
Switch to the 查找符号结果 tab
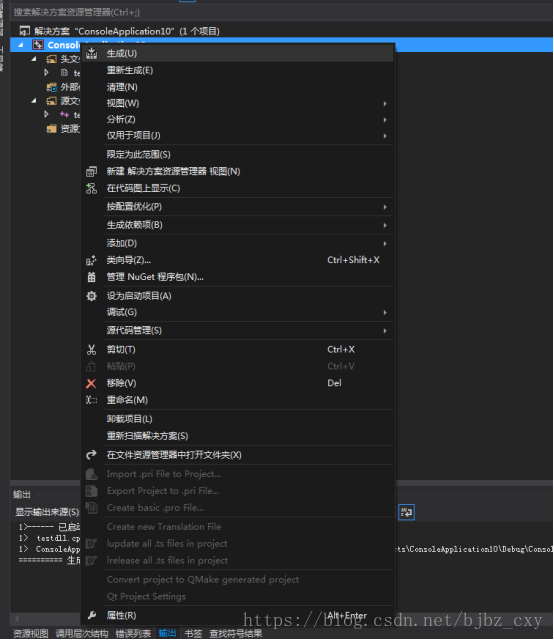236,633
